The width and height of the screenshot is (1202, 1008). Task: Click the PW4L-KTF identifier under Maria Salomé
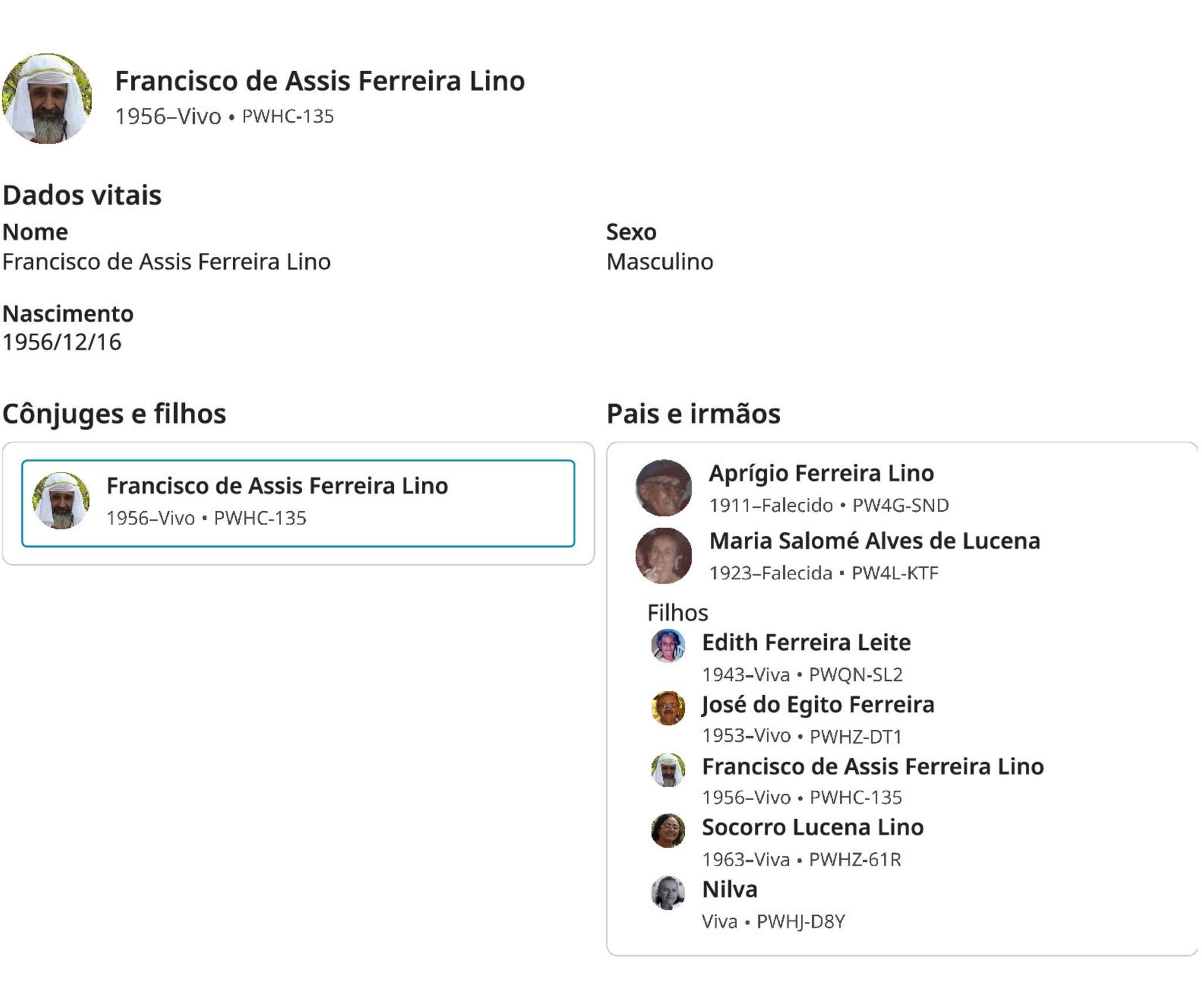pos(895,573)
